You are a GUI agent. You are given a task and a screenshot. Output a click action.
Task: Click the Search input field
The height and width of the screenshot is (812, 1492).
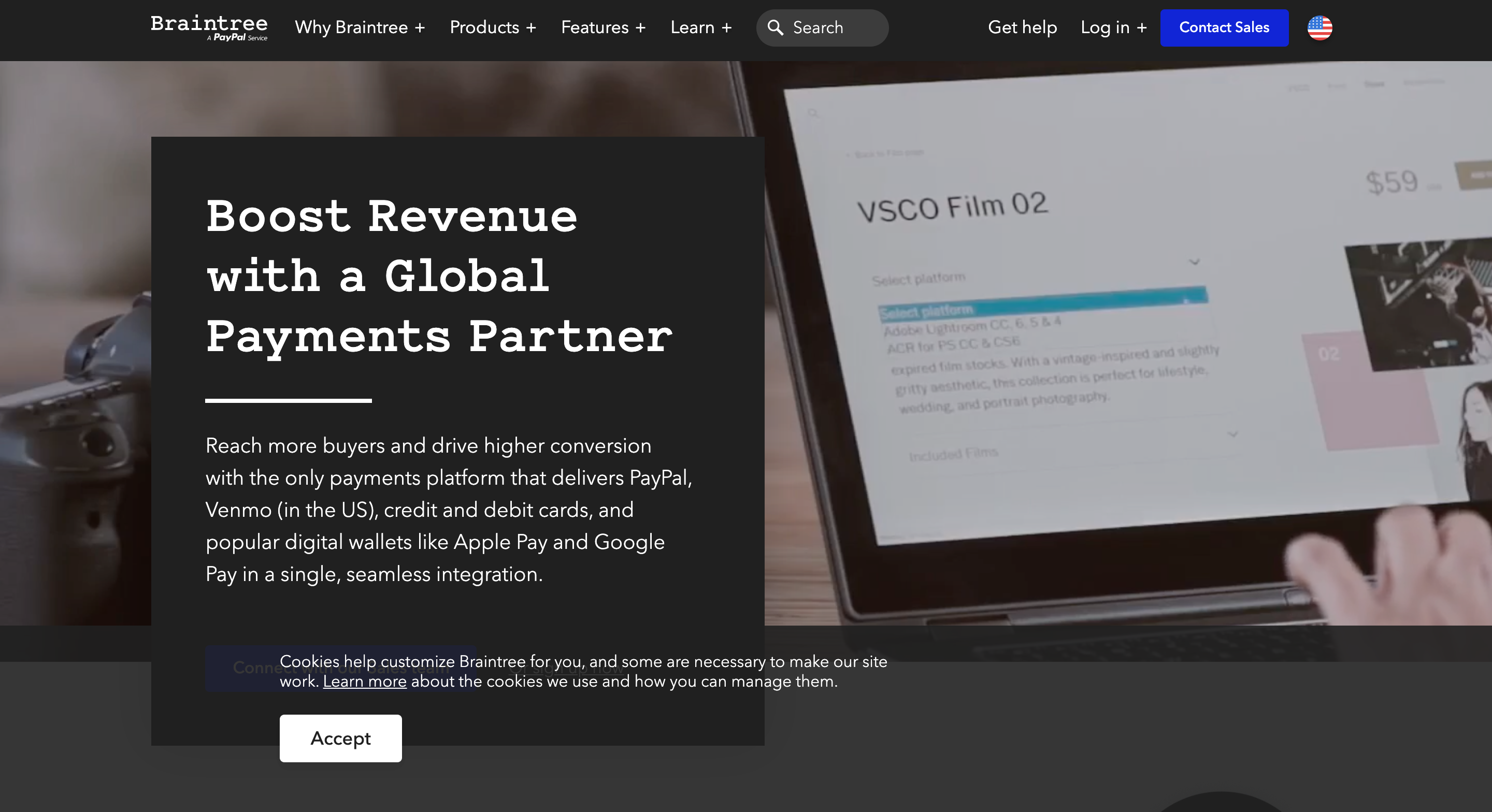coord(823,28)
